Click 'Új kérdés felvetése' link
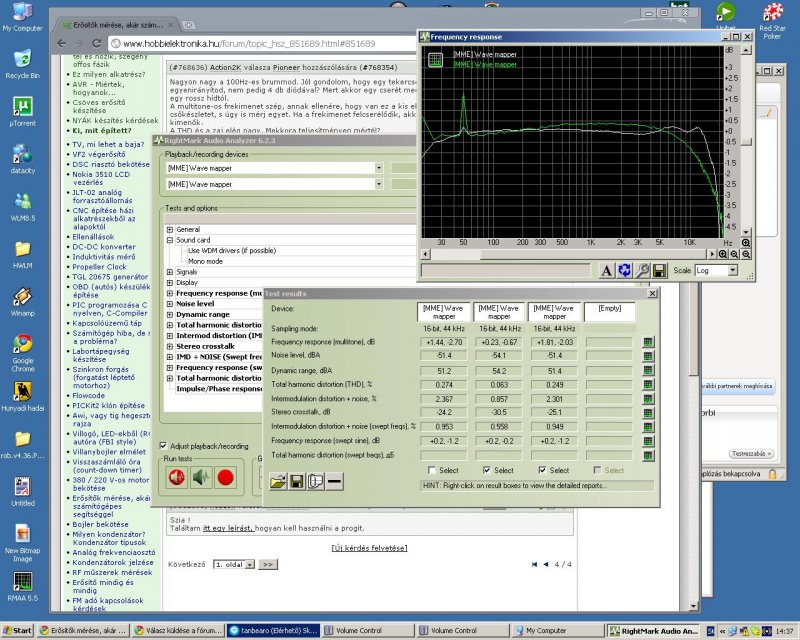Screen dimensions: 800x640 [369, 548]
